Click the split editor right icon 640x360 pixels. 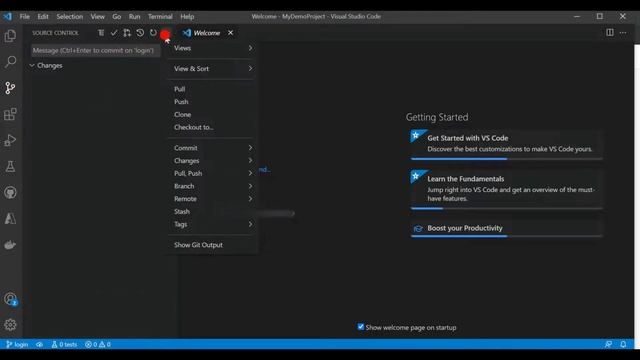pos(610,33)
